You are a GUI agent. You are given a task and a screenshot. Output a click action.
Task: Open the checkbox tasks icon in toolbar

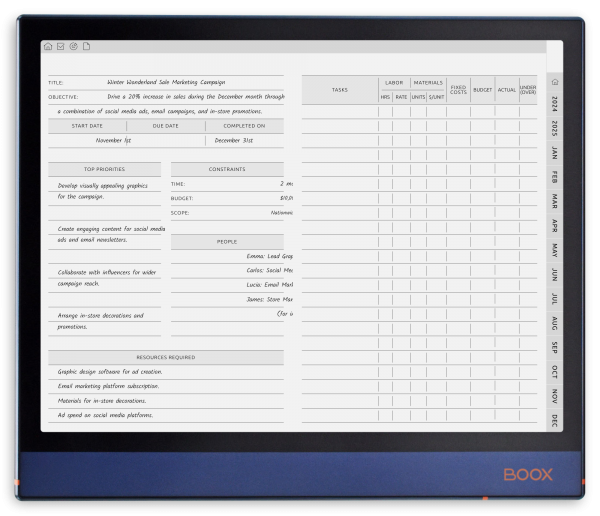[60, 46]
